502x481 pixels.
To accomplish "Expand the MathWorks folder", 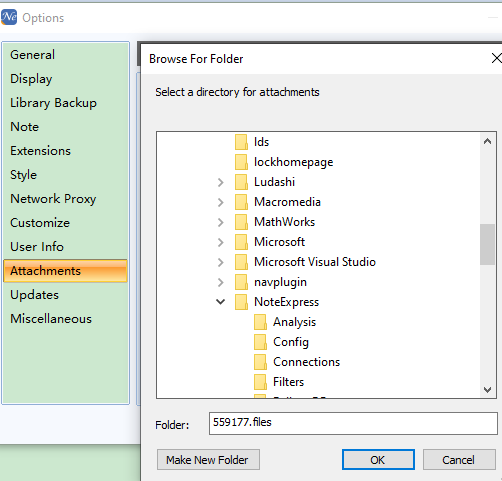I will [x=220, y=222].
